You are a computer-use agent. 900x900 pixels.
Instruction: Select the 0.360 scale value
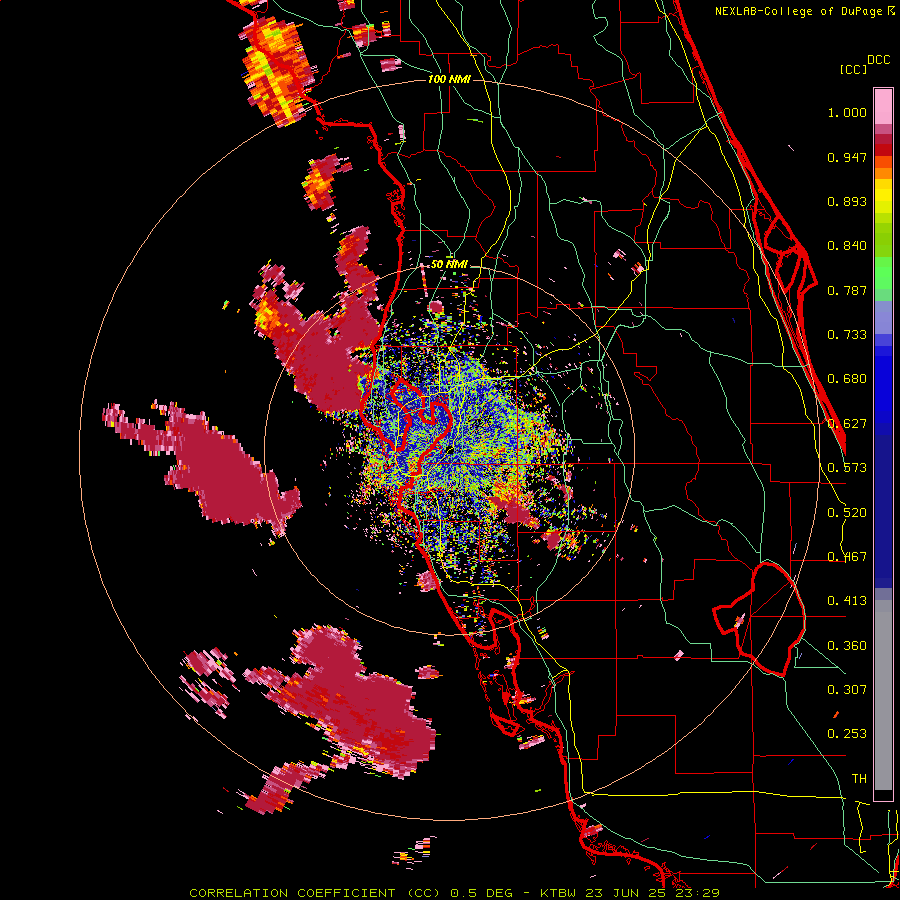point(847,646)
